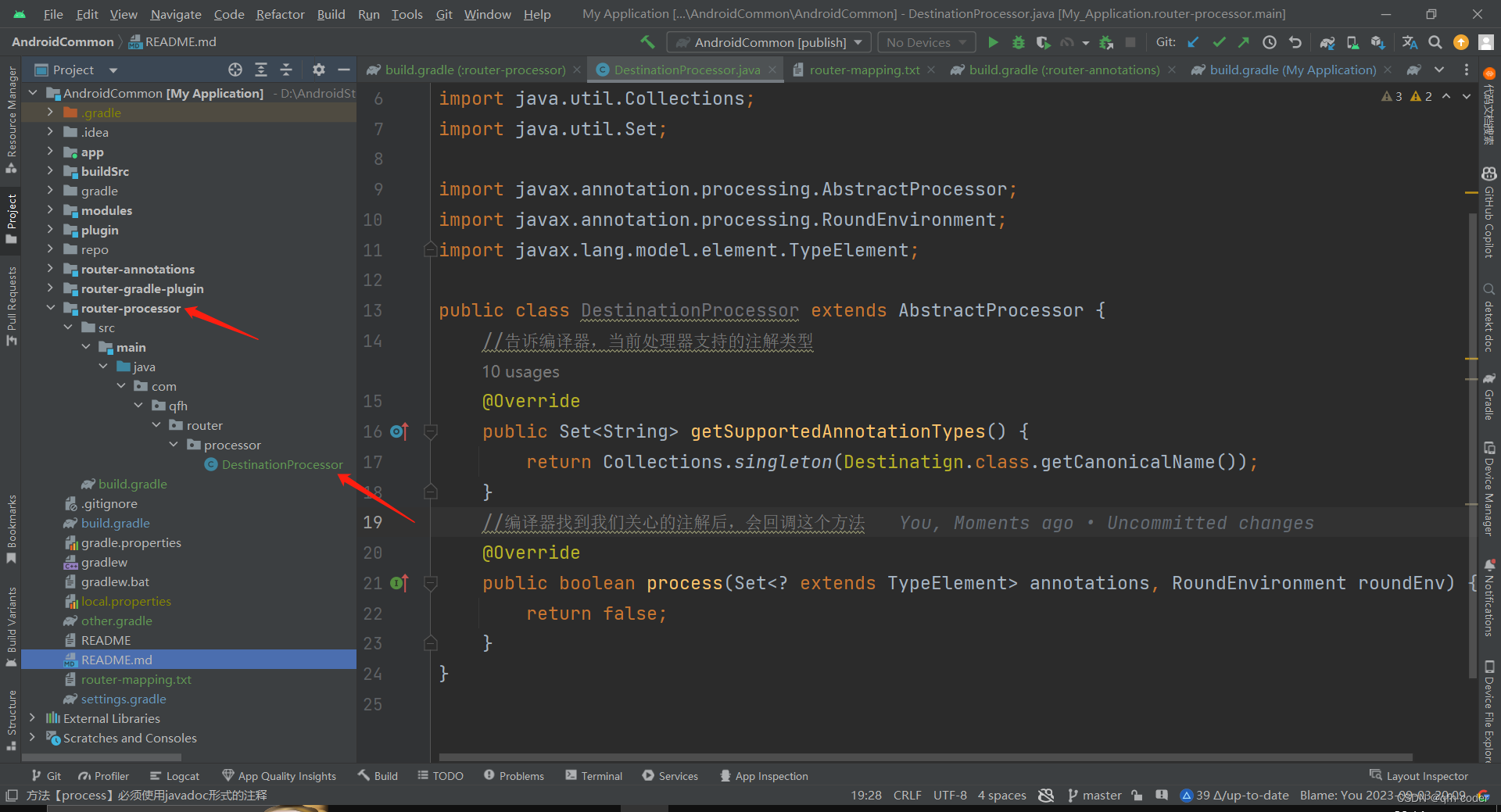Open No Devices dropdown
Image resolution: width=1501 pixels, height=812 pixels.
(x=926, y=42)
